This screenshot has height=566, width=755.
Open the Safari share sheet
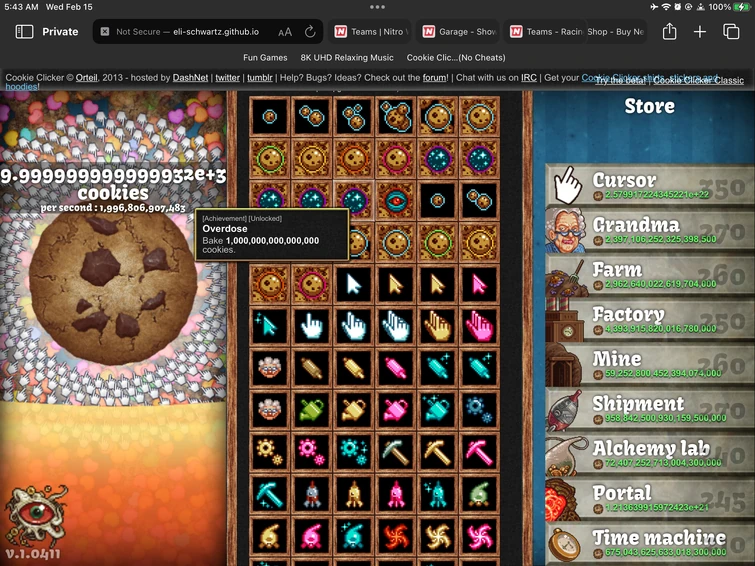669,31
